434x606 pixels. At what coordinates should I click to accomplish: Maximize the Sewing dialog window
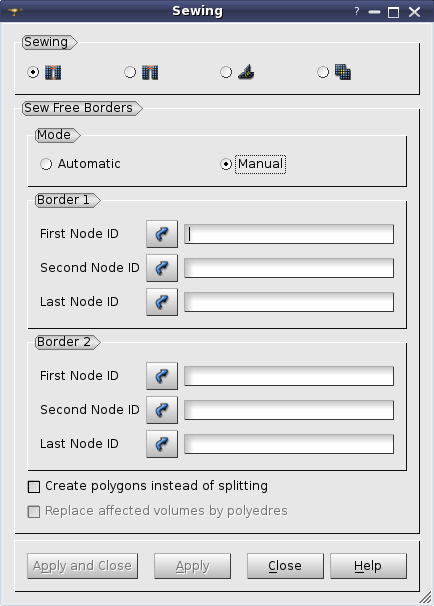[393, 12]
